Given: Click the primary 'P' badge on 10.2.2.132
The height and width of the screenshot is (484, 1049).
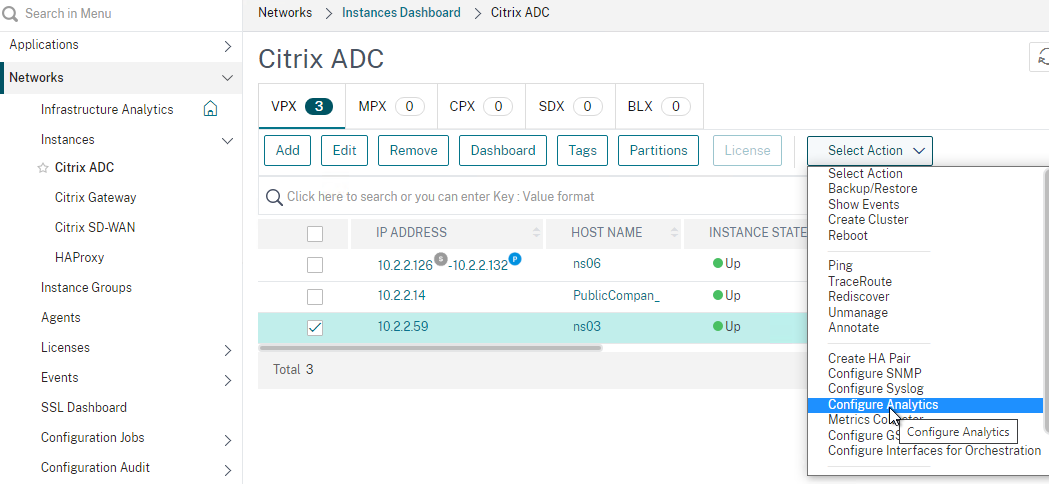Looking at the screenshot, I should [514, 258].
